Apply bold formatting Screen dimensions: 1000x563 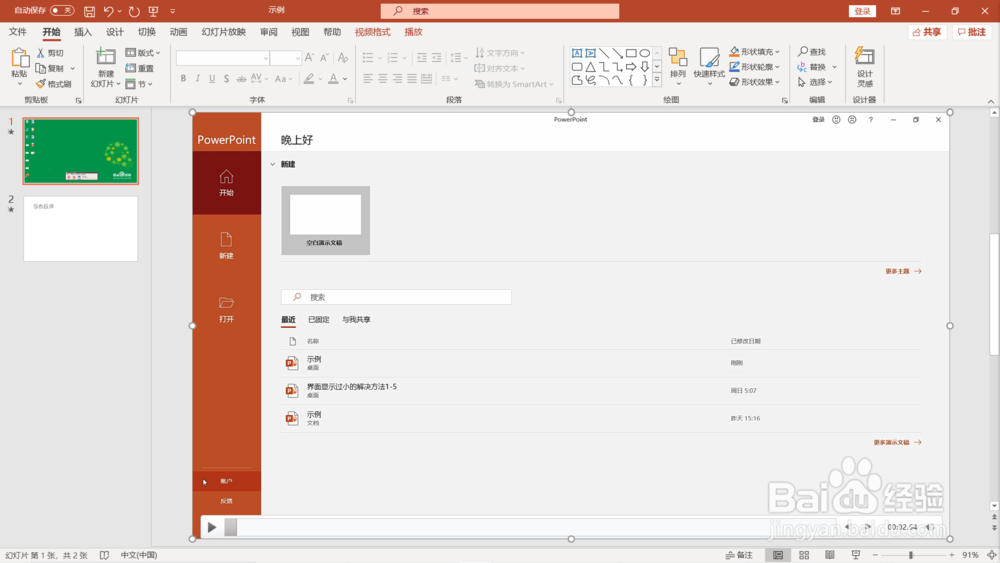coord(183,78)
